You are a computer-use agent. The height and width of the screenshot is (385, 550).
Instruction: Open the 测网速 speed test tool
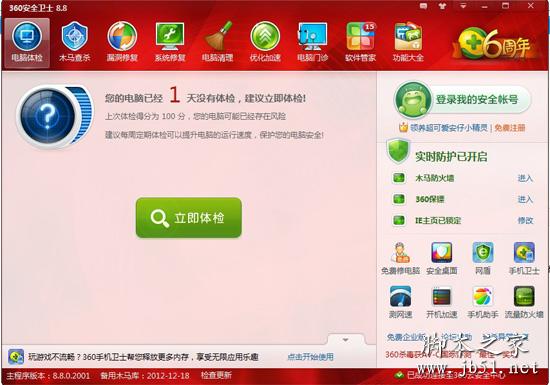tap(400, 302)
